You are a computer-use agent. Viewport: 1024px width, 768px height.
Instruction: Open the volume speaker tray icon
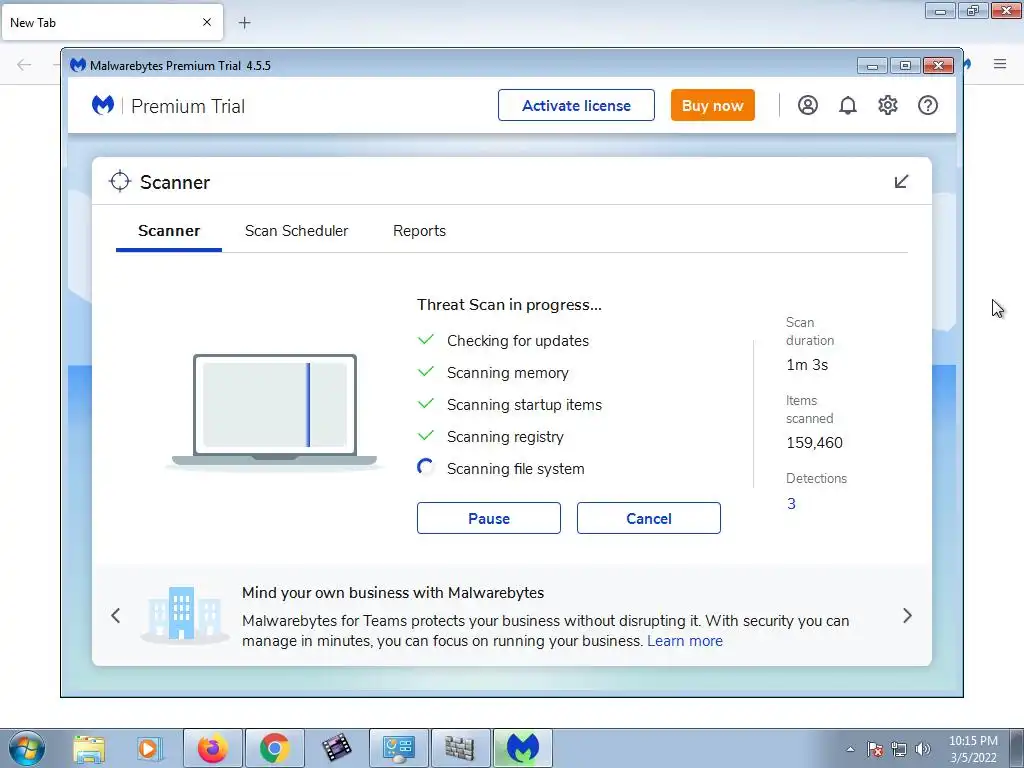pyautogui.click(x=922, y=749)
